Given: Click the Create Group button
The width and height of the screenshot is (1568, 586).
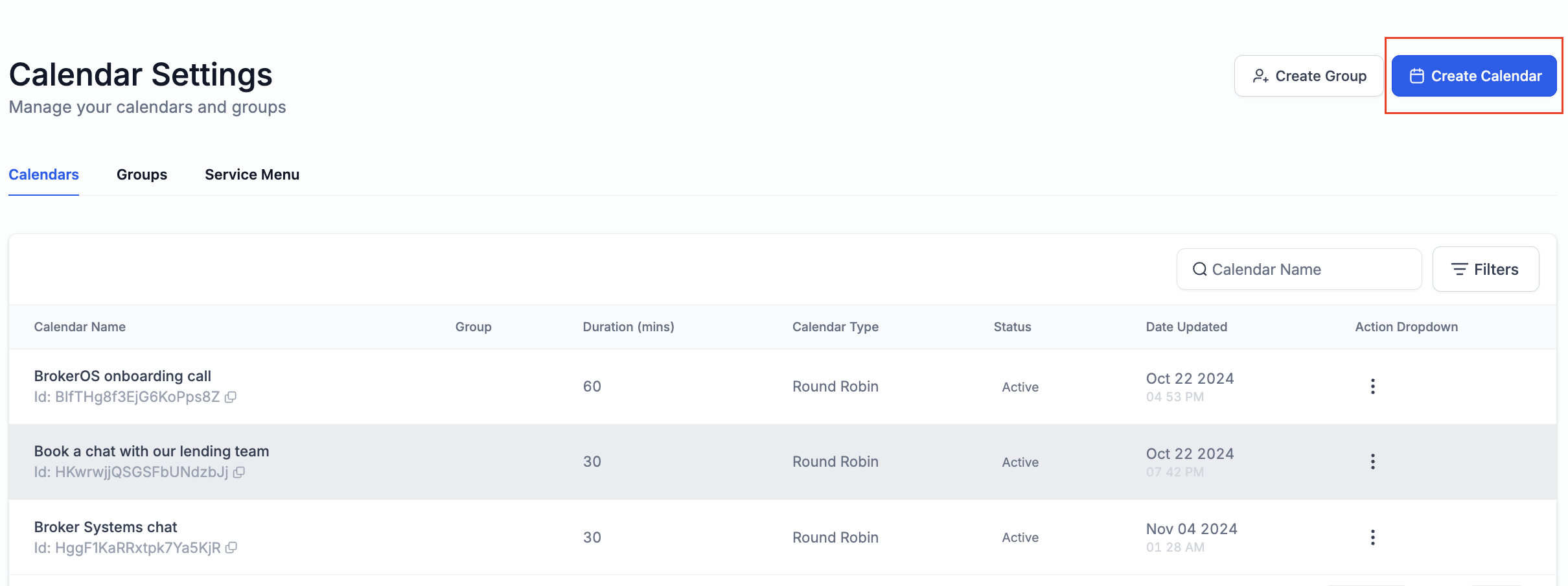Looking at the screenshot, I should (x=1308, y=76).
